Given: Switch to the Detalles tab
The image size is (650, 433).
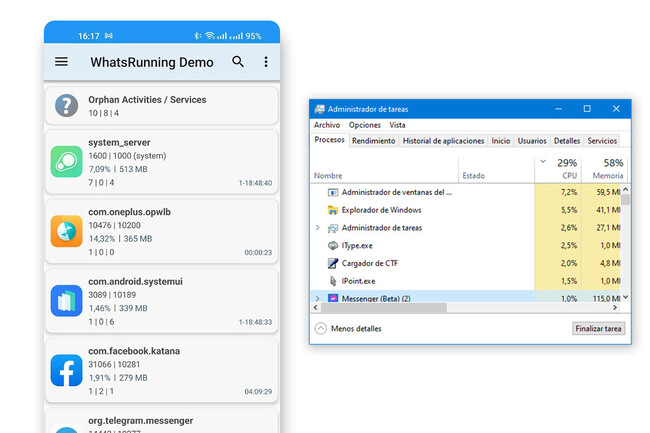Looking at the screenshot, I should tap(567, 141).
